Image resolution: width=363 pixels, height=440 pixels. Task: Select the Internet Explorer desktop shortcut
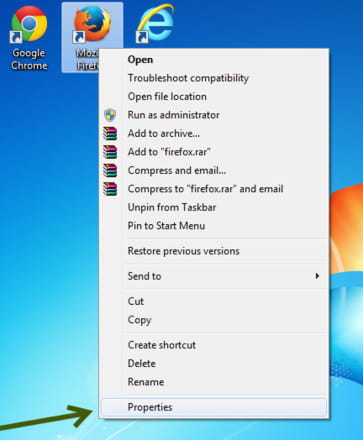[x=155, y=23]
